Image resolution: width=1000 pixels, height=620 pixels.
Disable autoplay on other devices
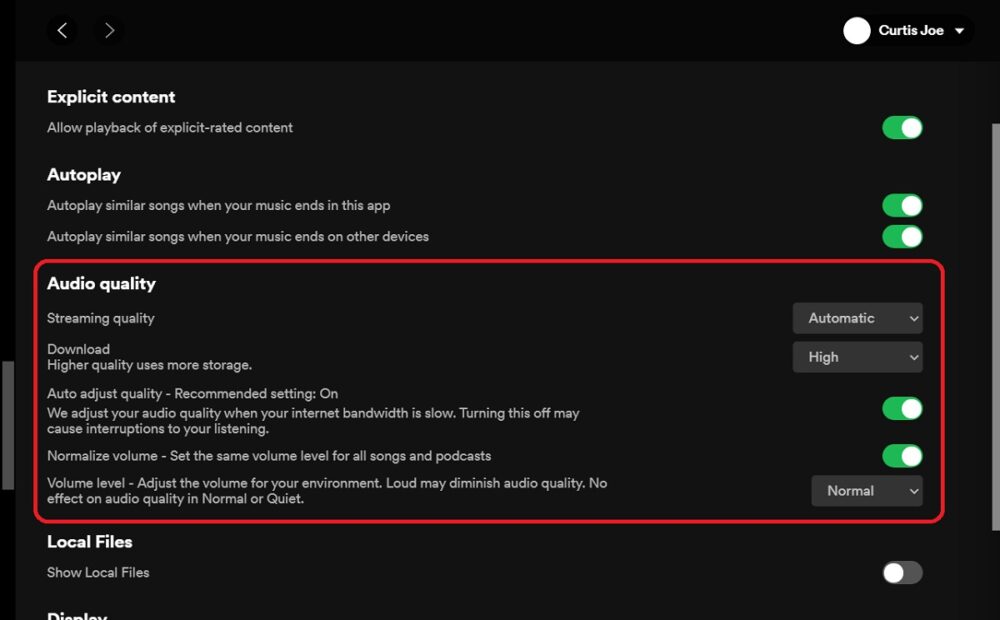(901, 236)
